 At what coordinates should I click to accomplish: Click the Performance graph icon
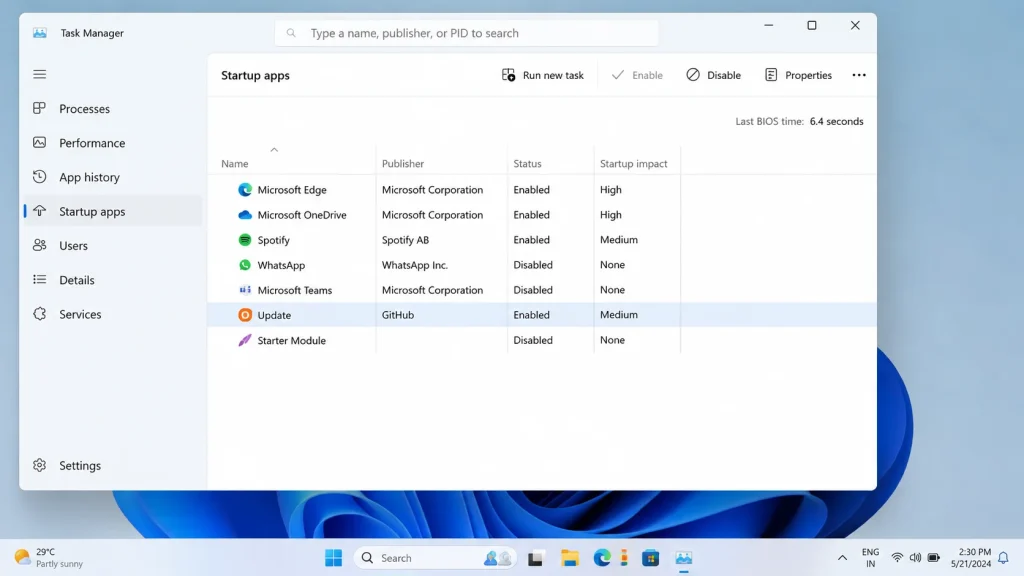click(40, 142)
